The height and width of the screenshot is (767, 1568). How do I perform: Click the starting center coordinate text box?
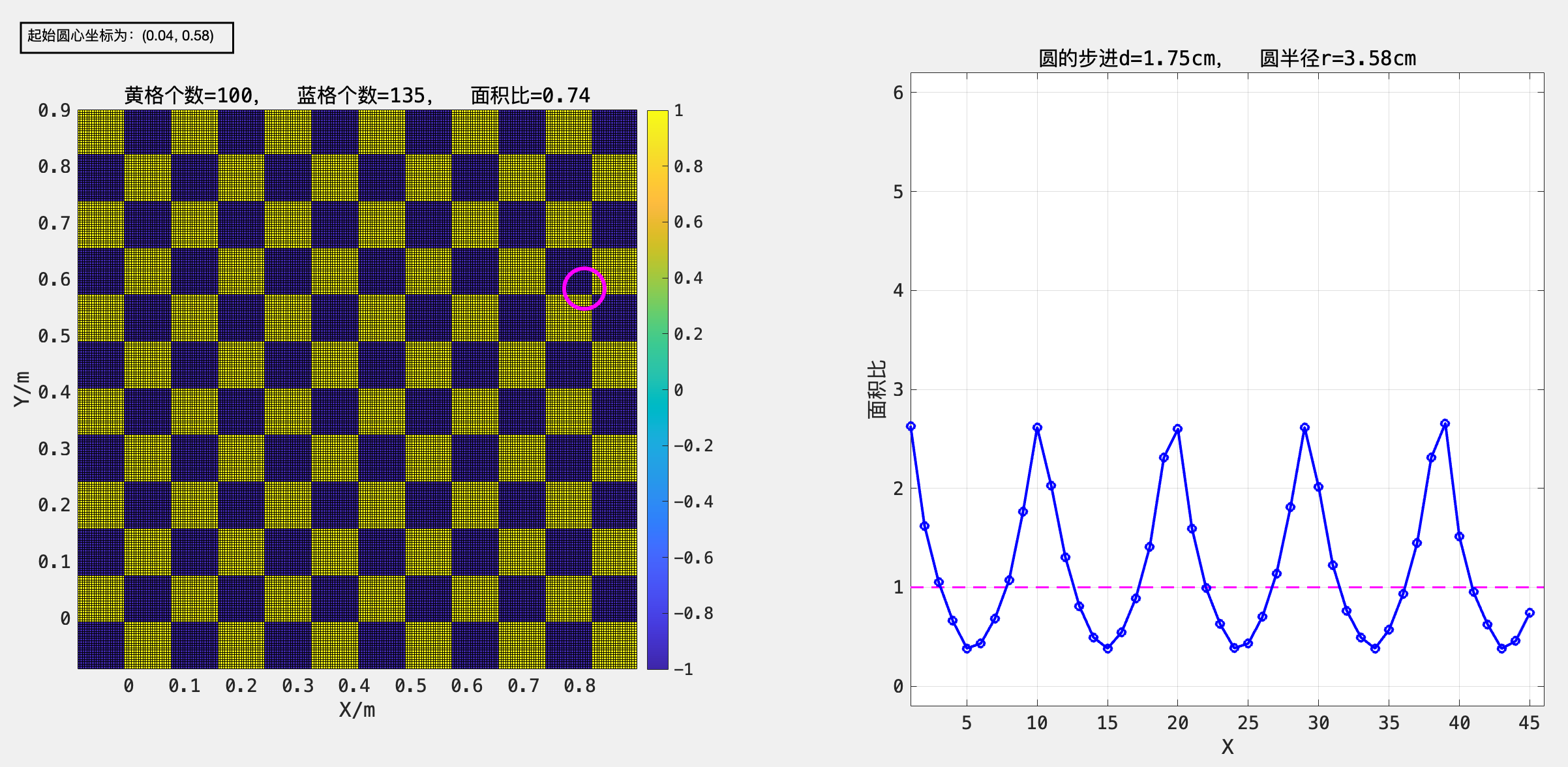(127, 37)
